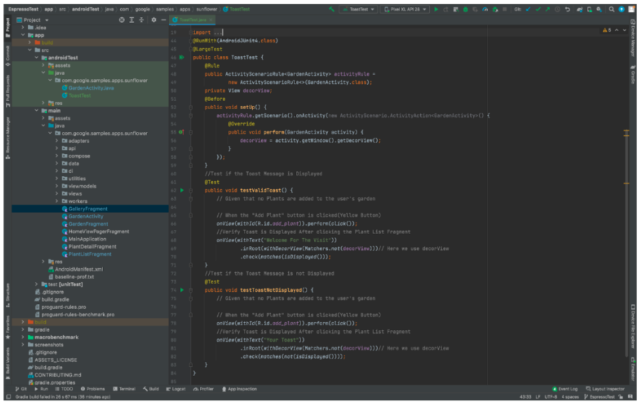This screenshot has height=405, width=640.
Task: Open the Problems tool window tab
Action: tap(93, 389)
